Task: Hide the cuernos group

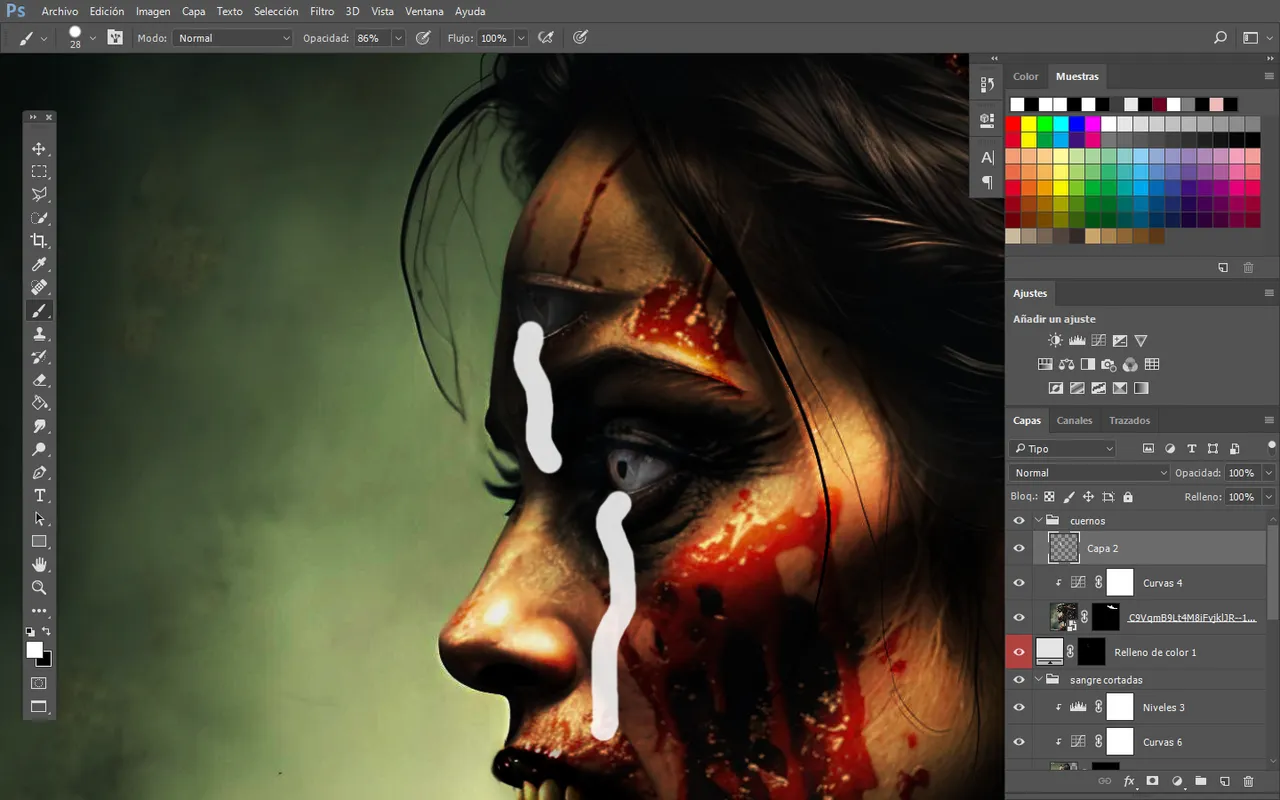Action: [x=1019, y=521]
